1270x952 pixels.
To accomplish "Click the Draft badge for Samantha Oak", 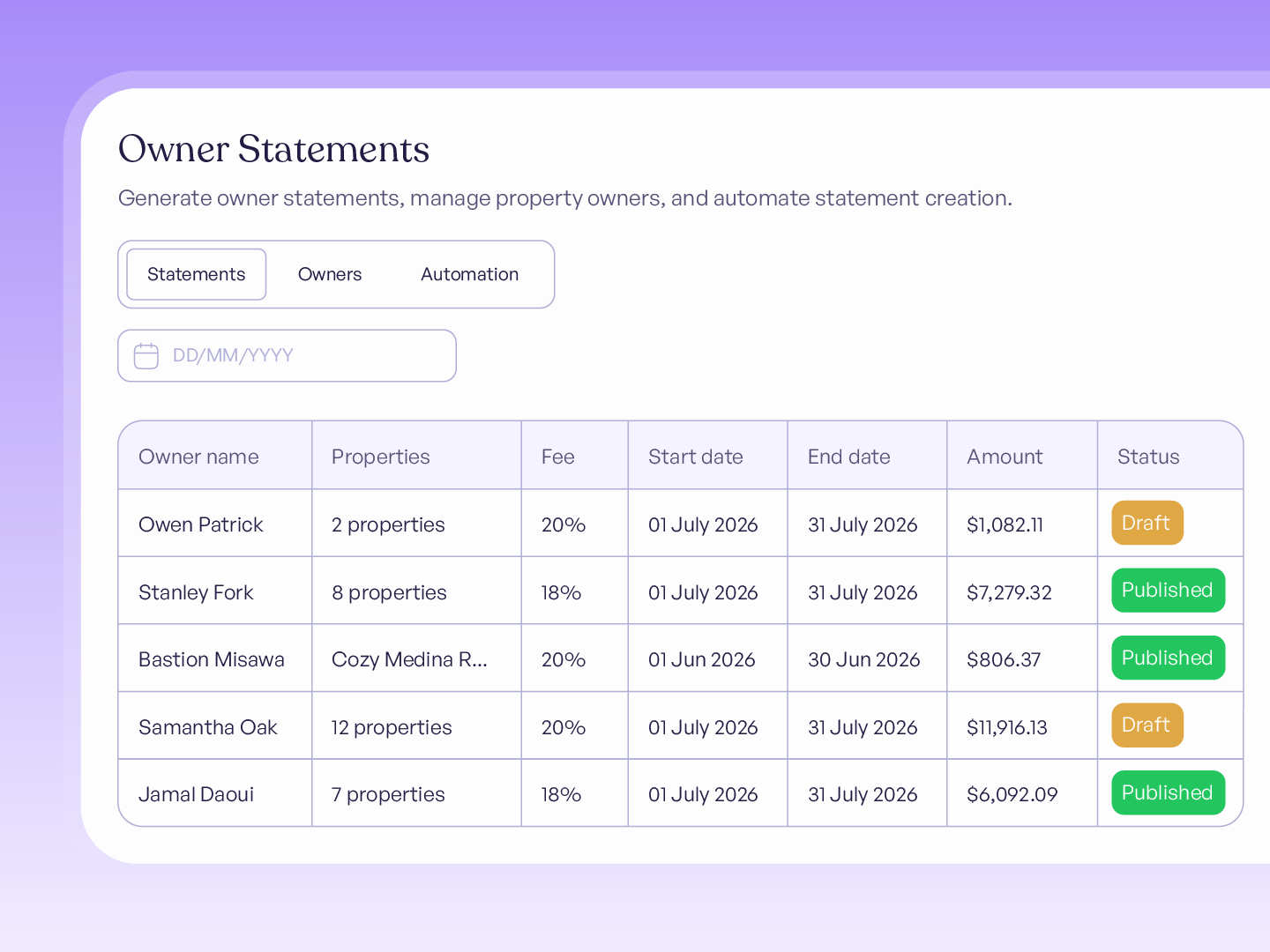I will (x=1147, y=725).
